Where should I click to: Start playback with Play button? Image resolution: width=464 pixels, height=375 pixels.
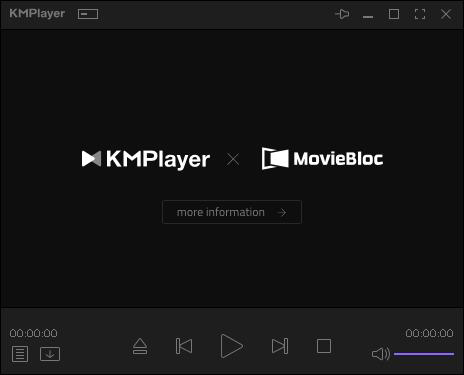(231, 346)
